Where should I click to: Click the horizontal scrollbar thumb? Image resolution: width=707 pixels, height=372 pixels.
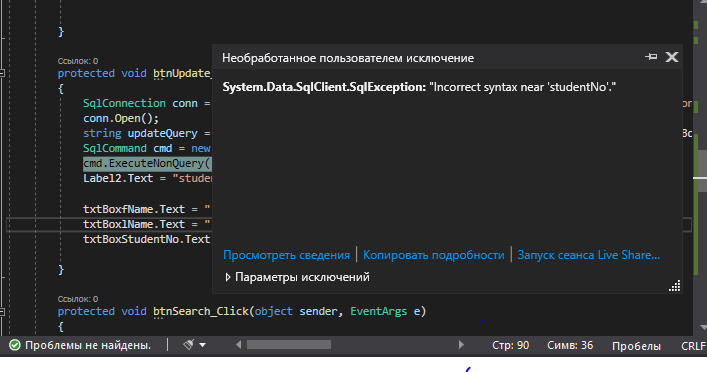pos(289,345)
